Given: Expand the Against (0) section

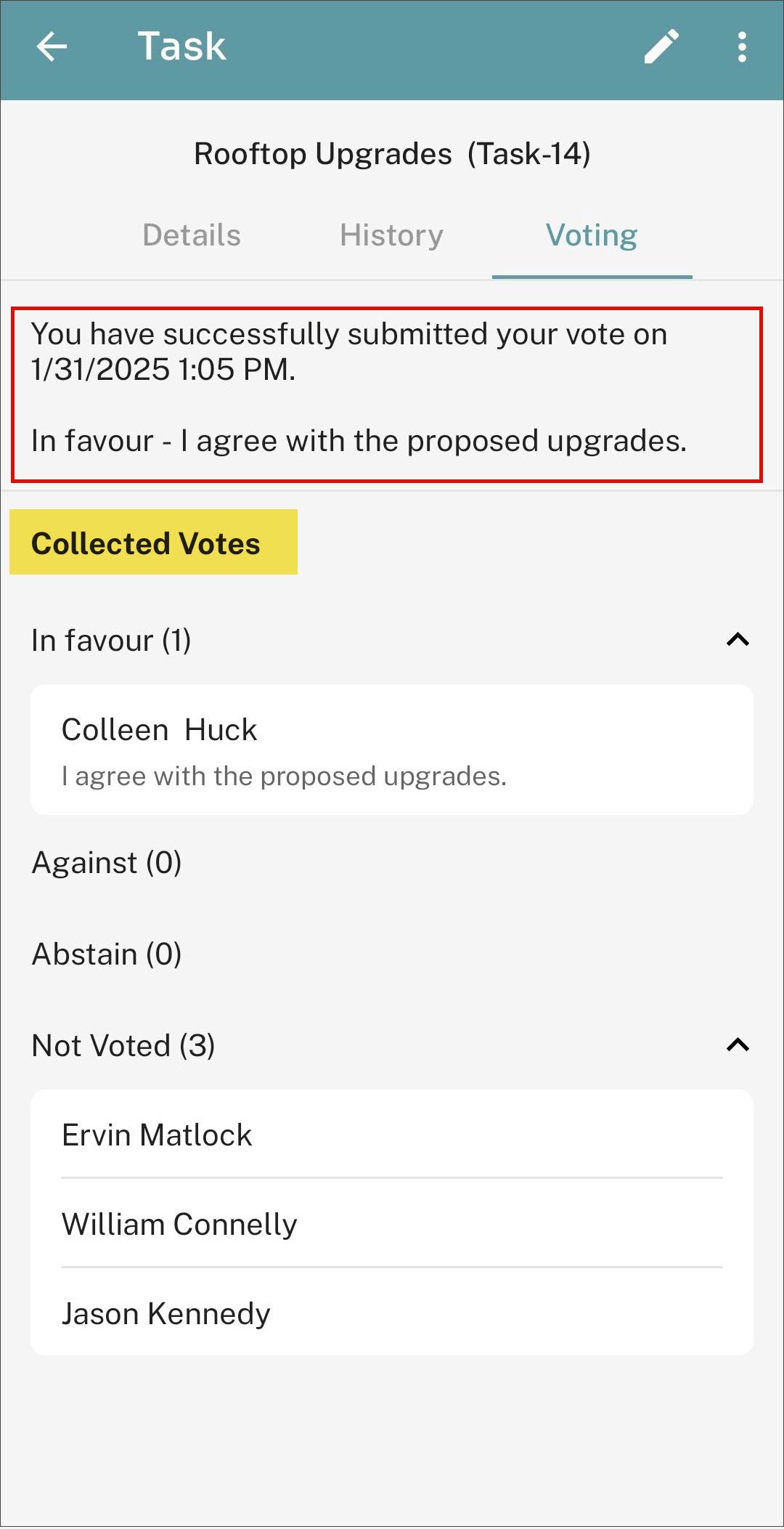Looking at the screenshot, I should (x=107, y=863).
